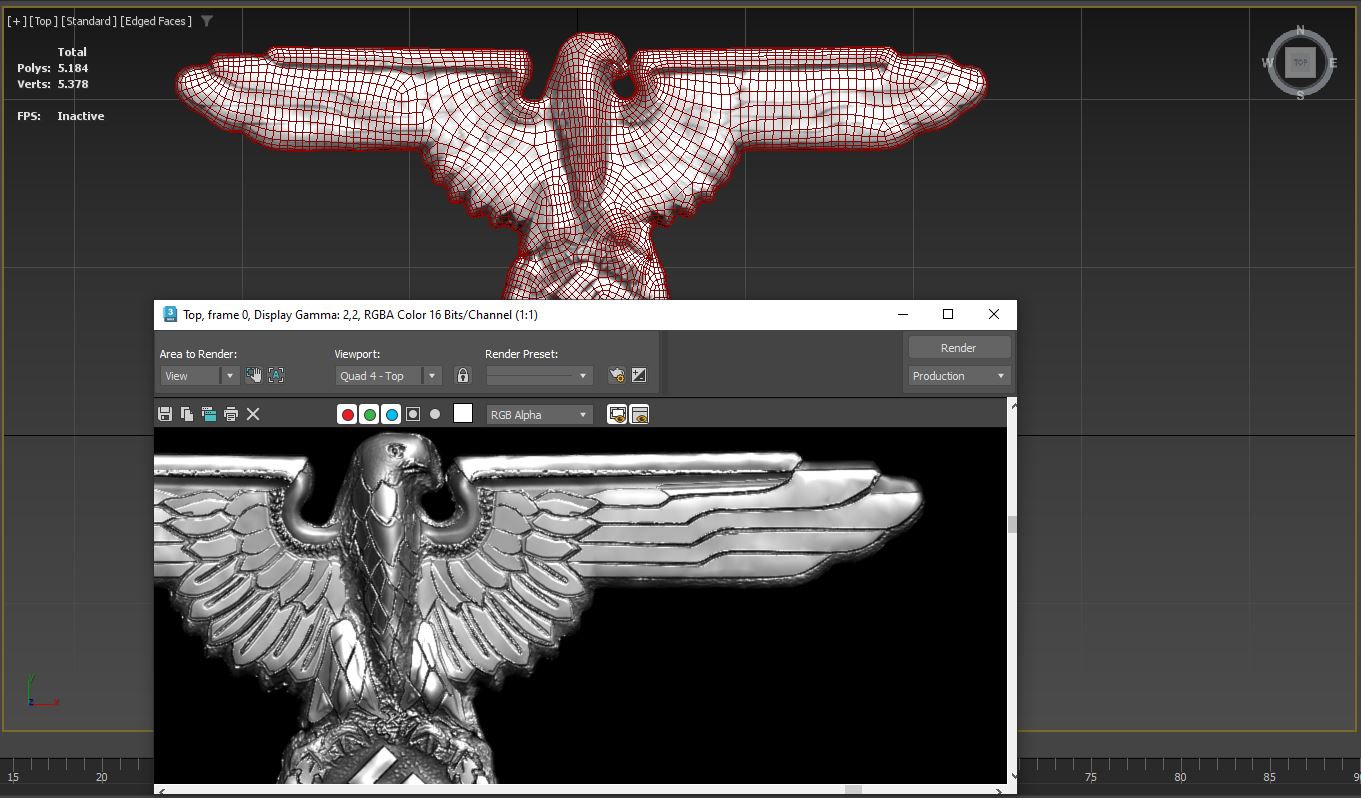
Task: Select Auto Region Selected icon
Action: click(276, 375)
